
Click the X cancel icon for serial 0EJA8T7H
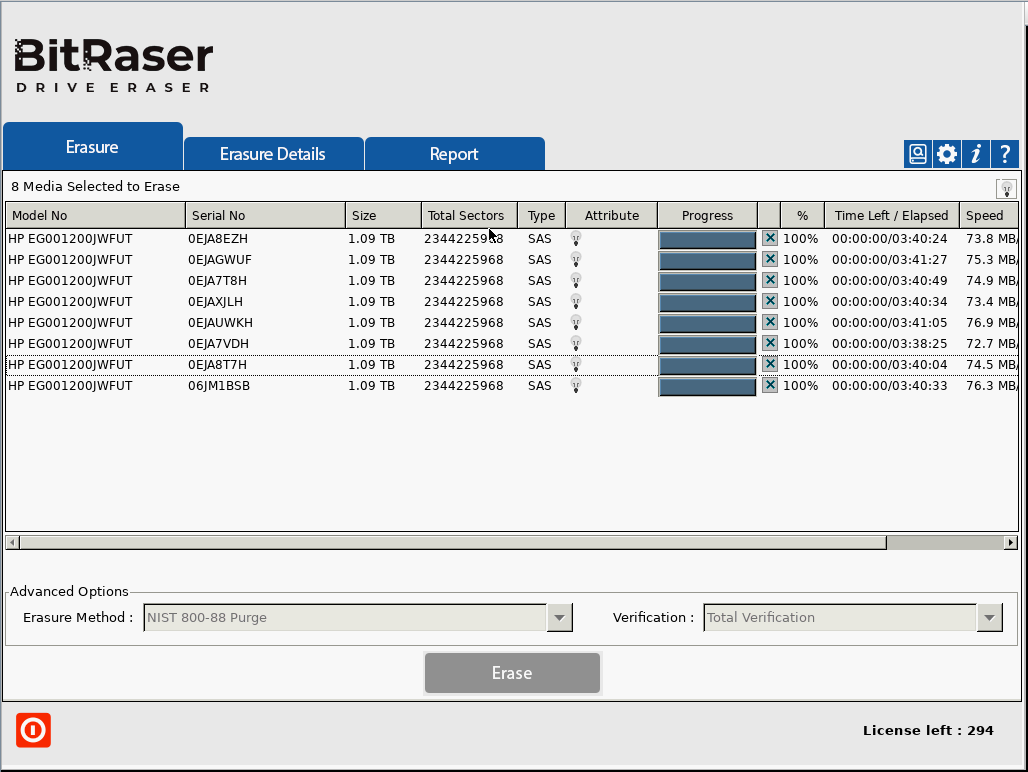[770, 364]
